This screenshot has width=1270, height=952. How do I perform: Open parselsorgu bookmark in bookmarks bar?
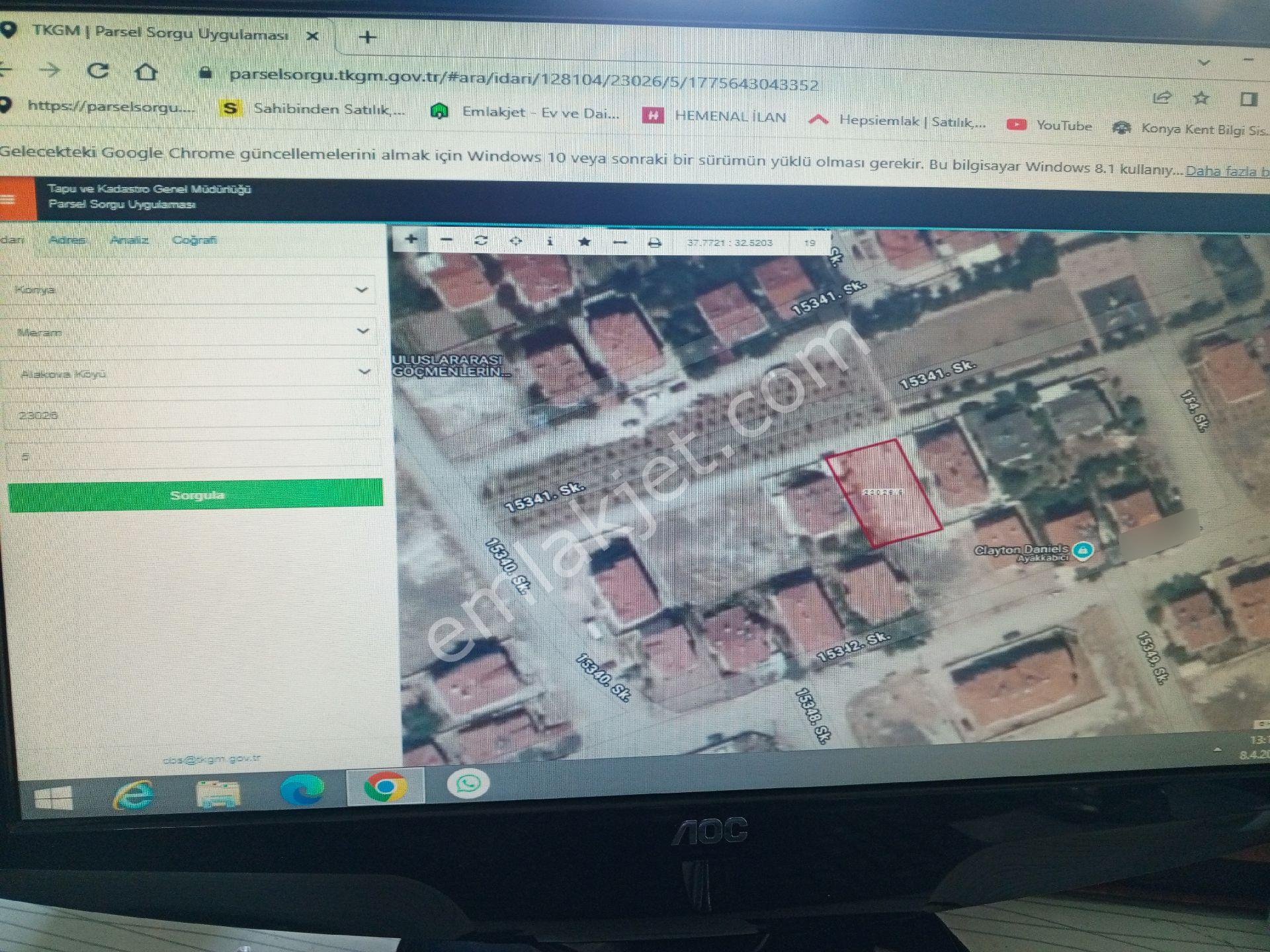click(99, 106)
